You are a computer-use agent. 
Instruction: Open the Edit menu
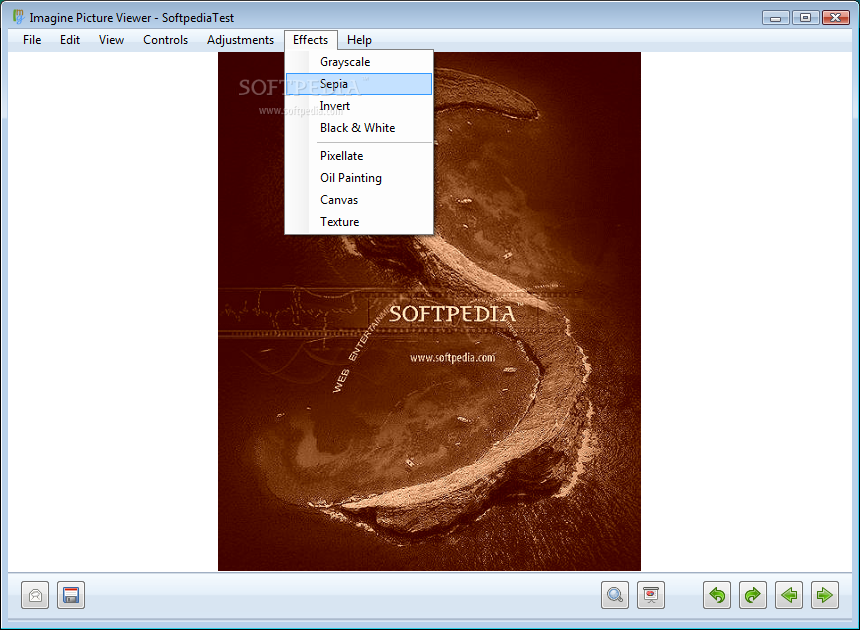(x=70, y=40)
